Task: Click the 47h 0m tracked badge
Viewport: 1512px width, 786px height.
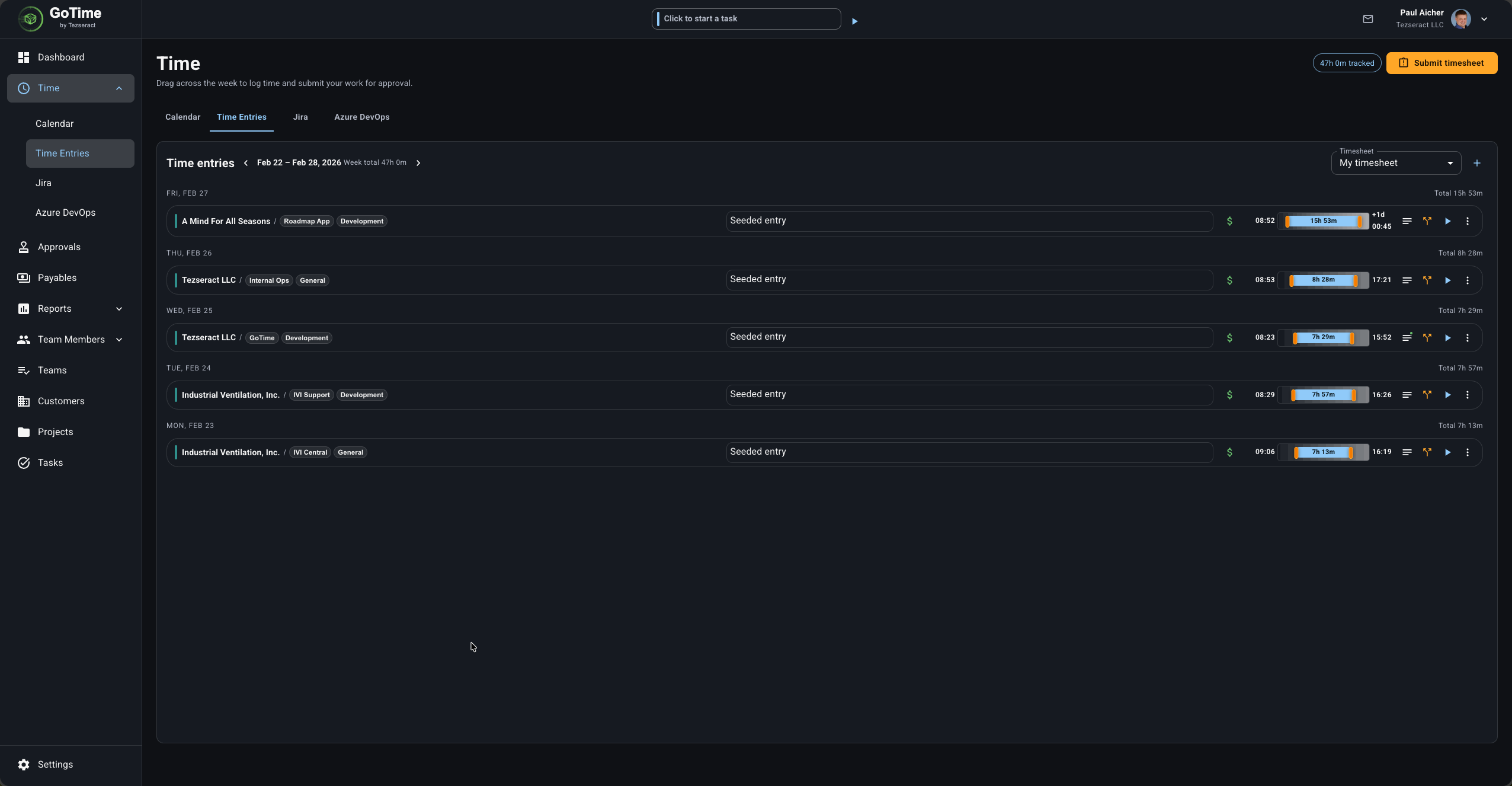Action: point(1347,63)
